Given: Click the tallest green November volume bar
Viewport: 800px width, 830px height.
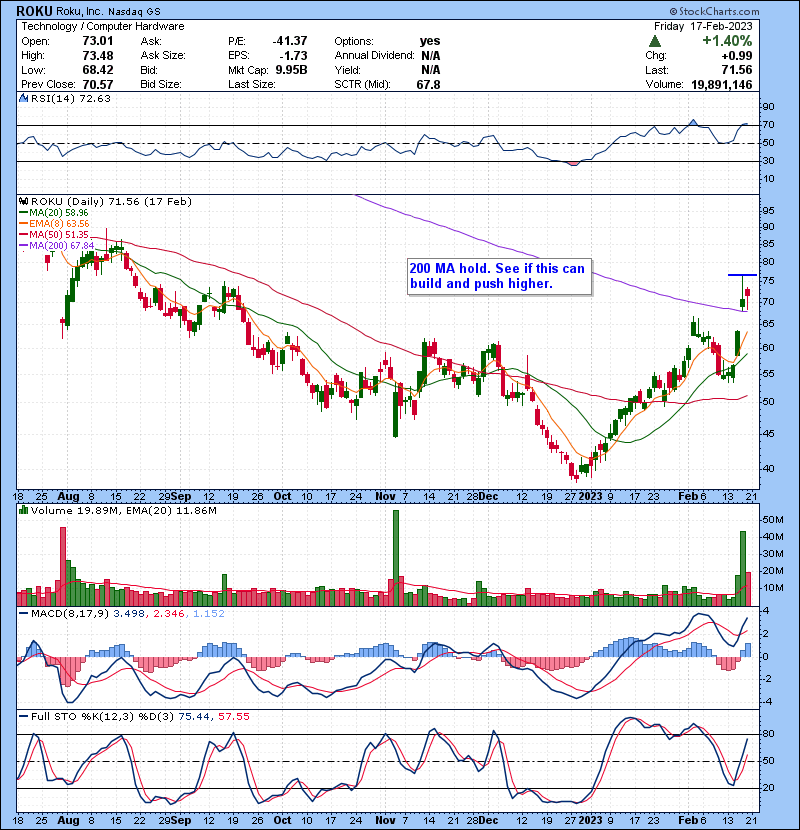Looking at the screenshot, I should point(395,558).
